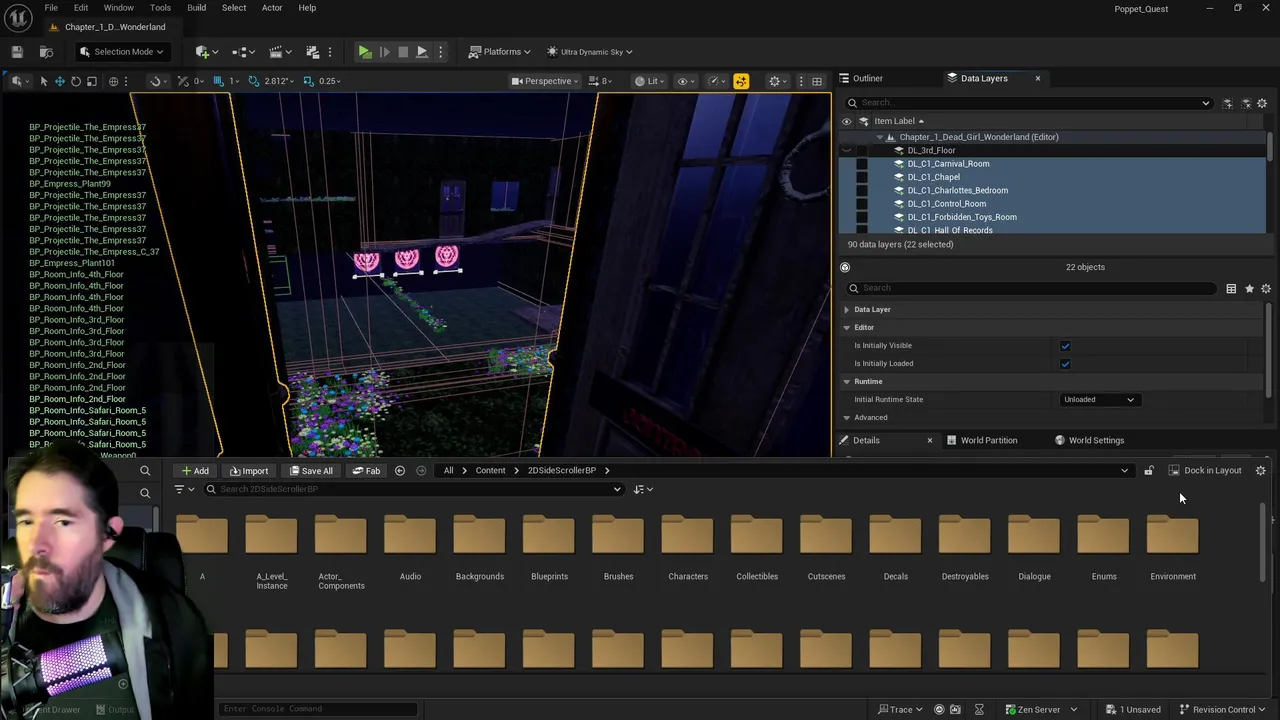The width and height of the screenshot is (1280, 720).
Task: Toggle the Is Initially Visible checkbox
Action: 1065,346
